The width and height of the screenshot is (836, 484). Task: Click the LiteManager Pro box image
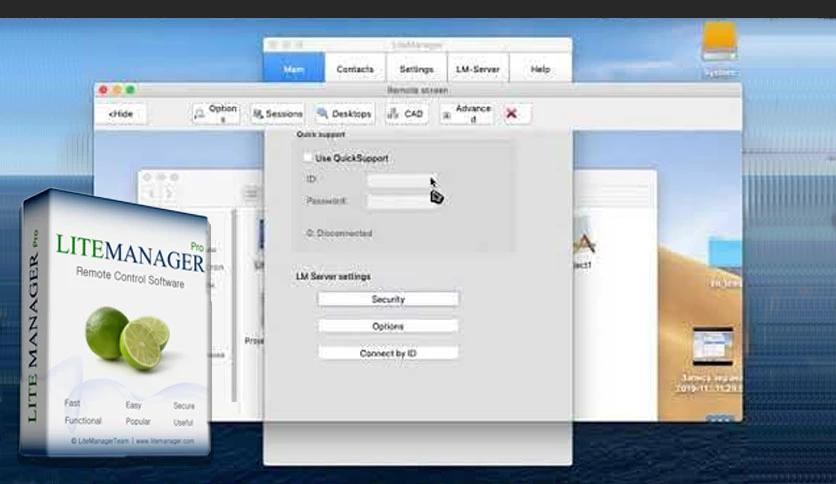point(116,323)
